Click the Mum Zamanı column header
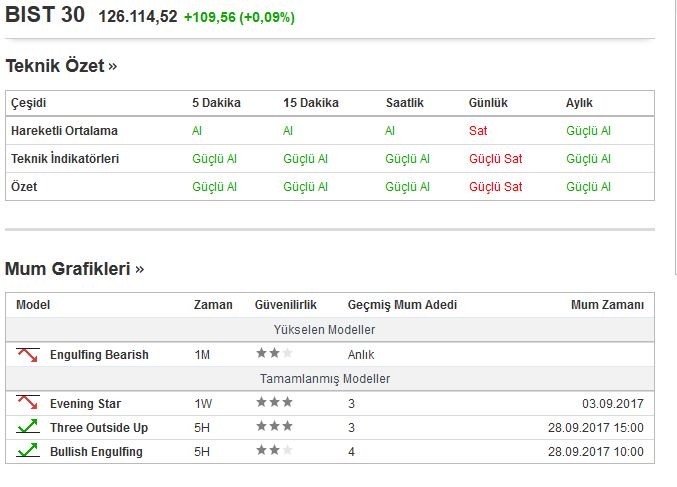Viewport: 677px width, 487px height. 607,305
